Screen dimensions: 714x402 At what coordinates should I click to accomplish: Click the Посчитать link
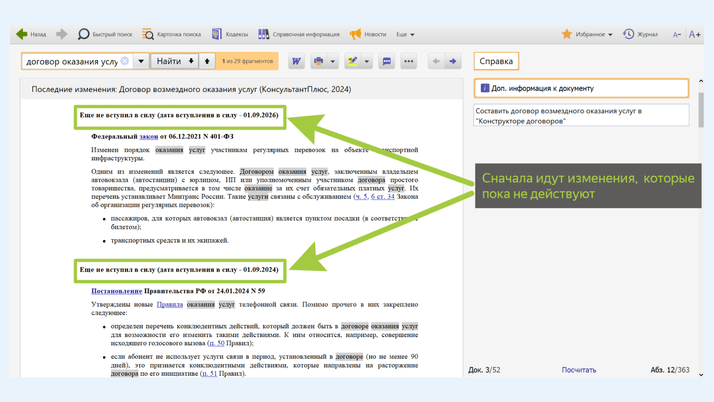click(x=578, y=370)
